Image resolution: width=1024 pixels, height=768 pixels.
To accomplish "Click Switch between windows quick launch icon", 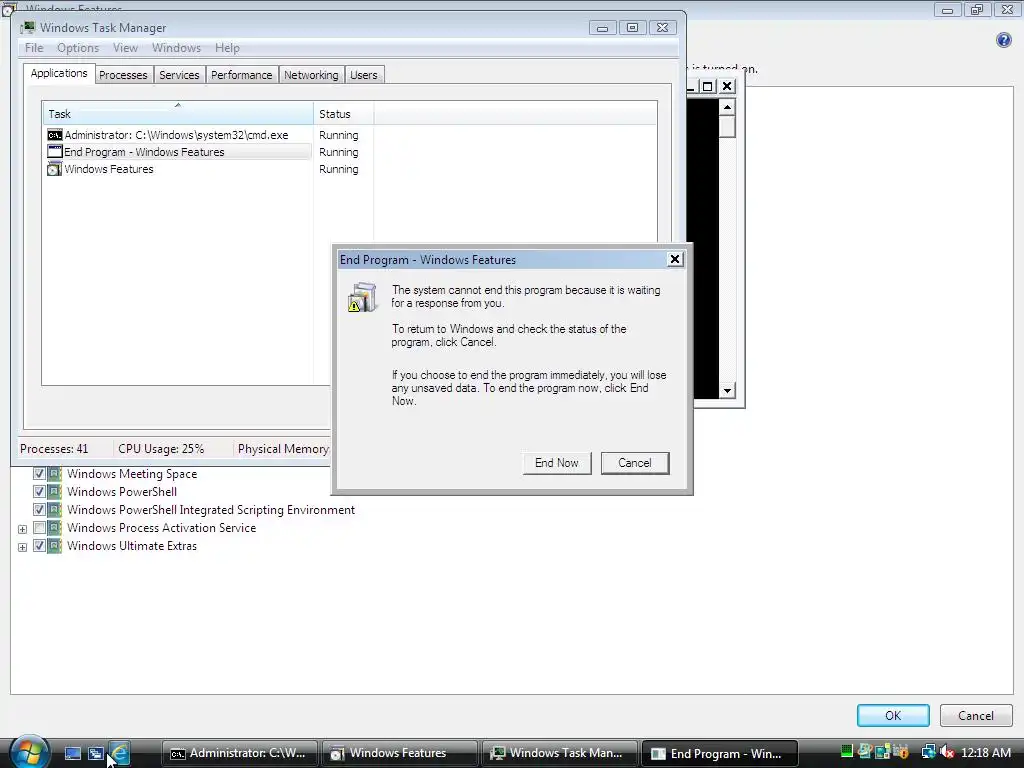I will pyautogui.click(x=96, y=754).
